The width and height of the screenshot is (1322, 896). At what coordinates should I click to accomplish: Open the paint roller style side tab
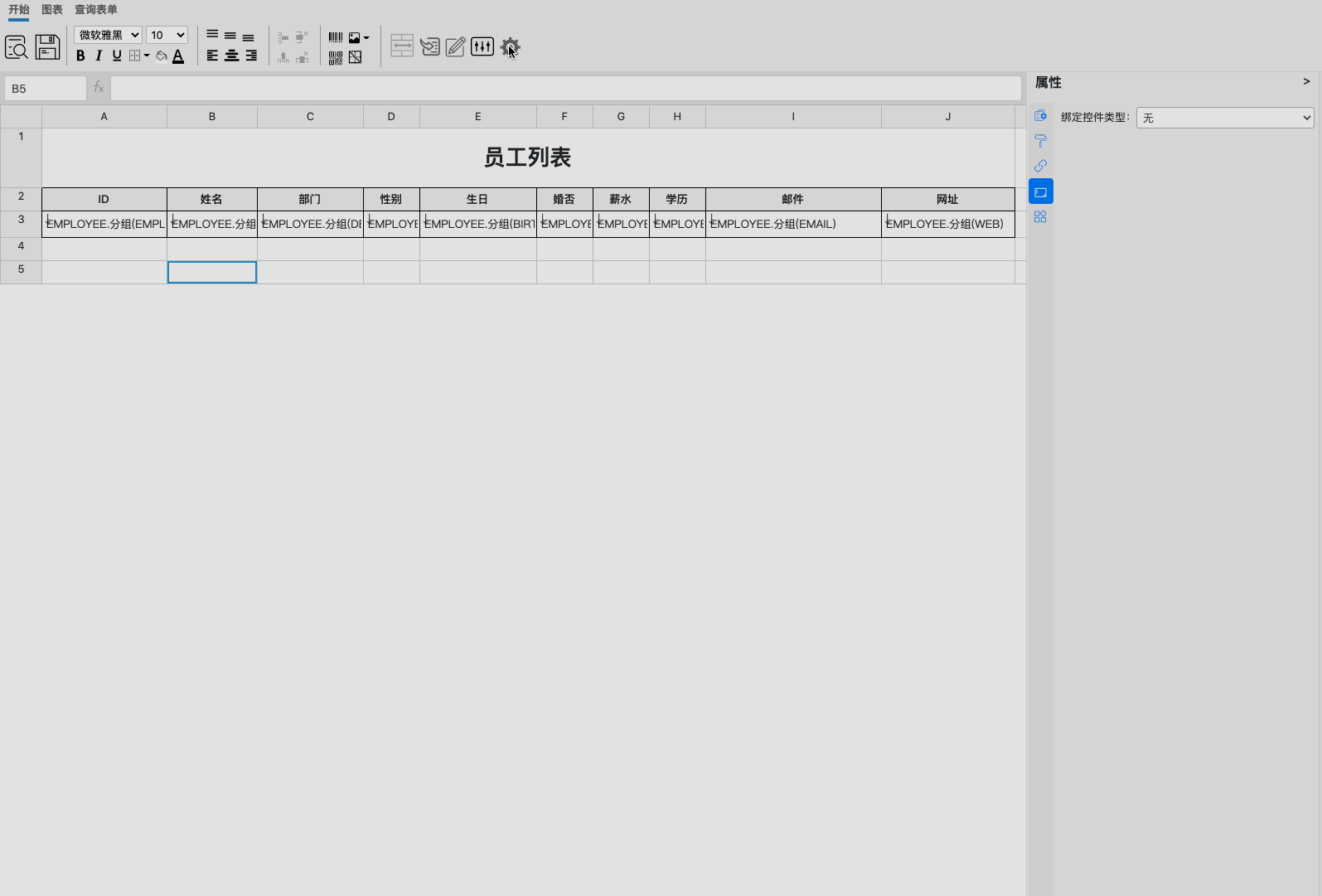[1041, 141]
